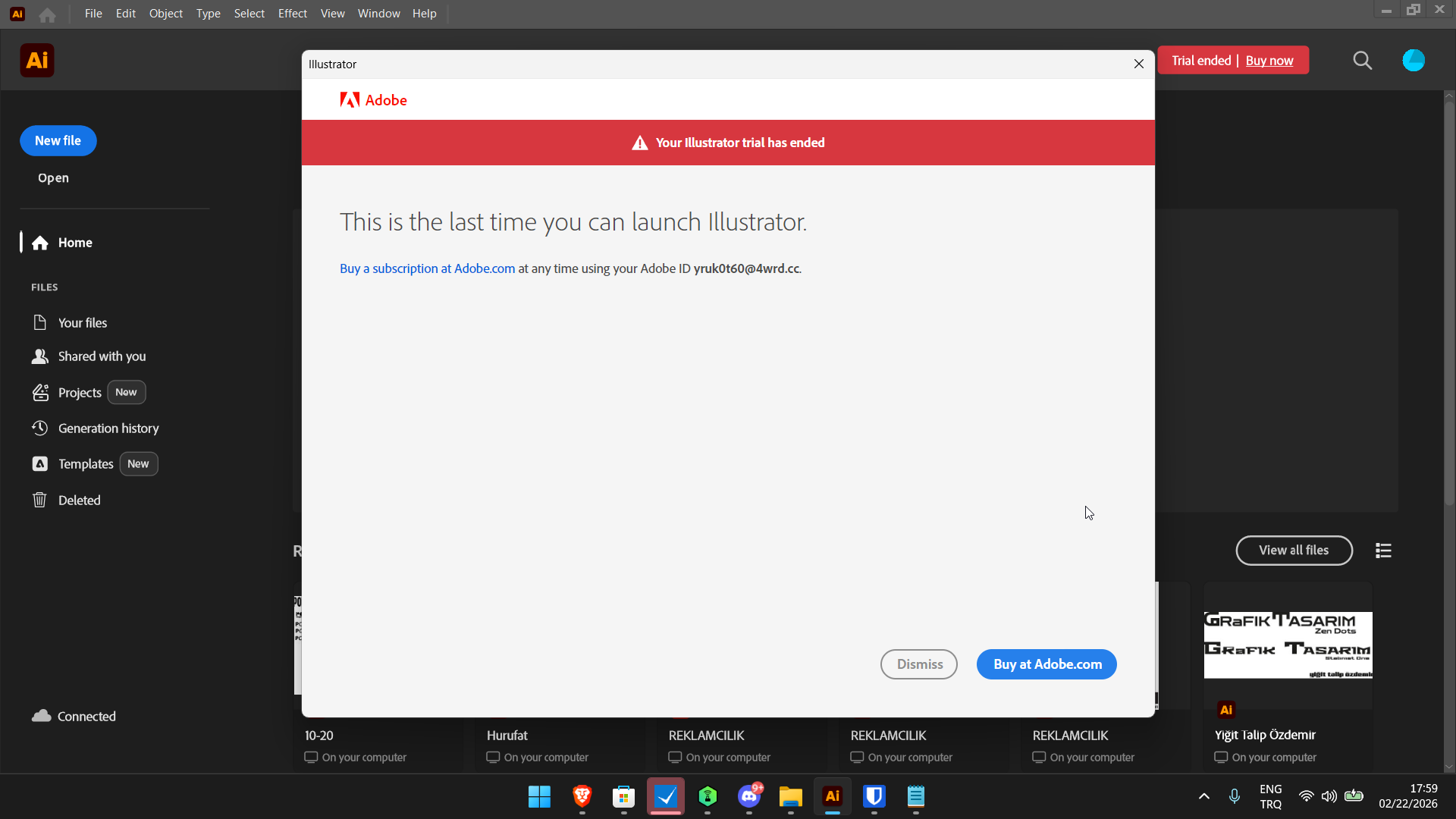Go to Home via house icon in menu bar
Viewport: 1456px width, 819px height.
pos(47,14)
